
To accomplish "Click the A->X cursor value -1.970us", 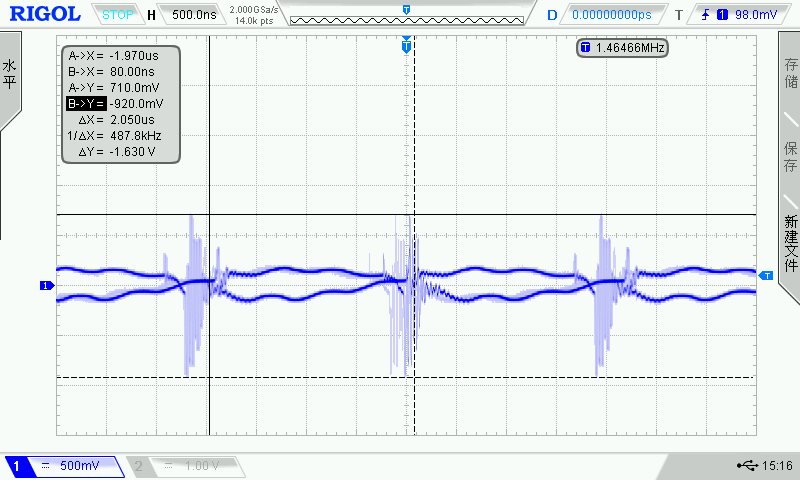I will tap(134, 56).
